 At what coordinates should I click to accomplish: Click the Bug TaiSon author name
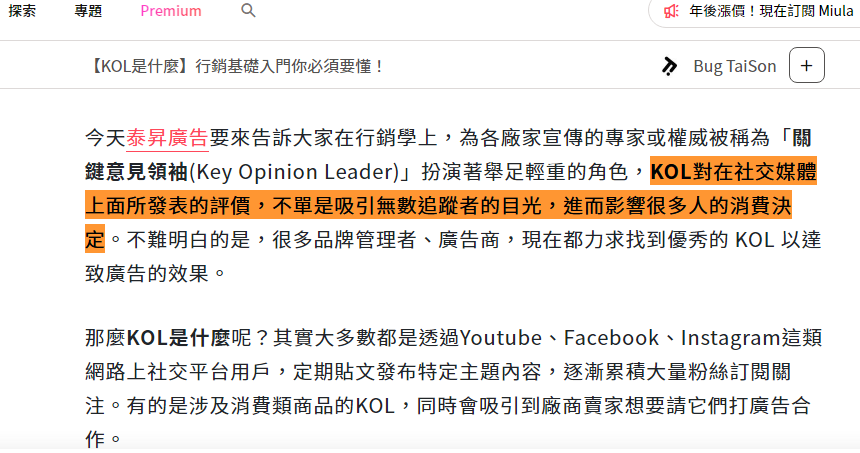(735, 66)
